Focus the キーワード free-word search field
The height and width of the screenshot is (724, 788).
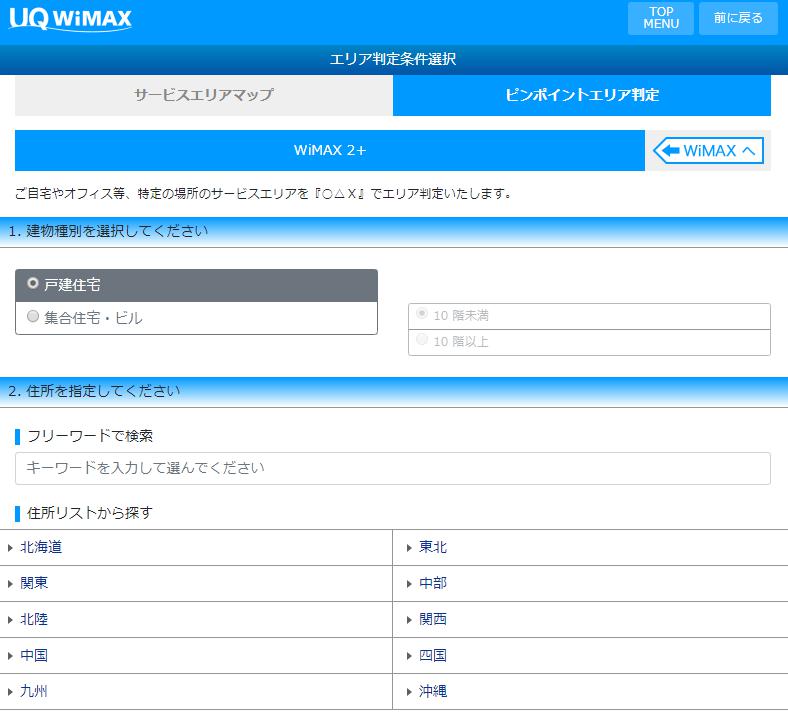point(392,468)
